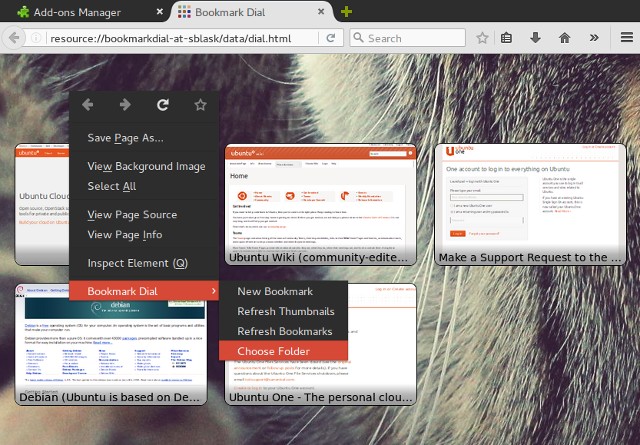Choose Save Page As... from context menu

144,138
